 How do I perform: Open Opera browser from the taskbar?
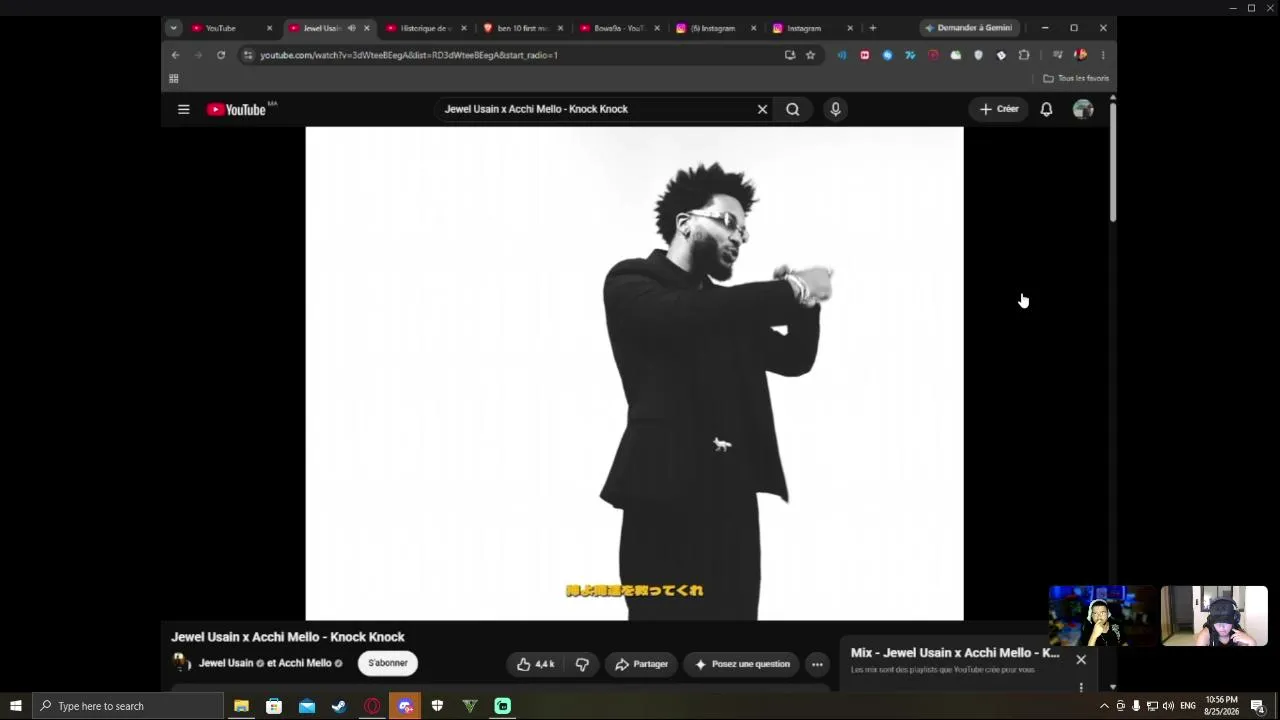pyautogui.click(x=372, y=706)
